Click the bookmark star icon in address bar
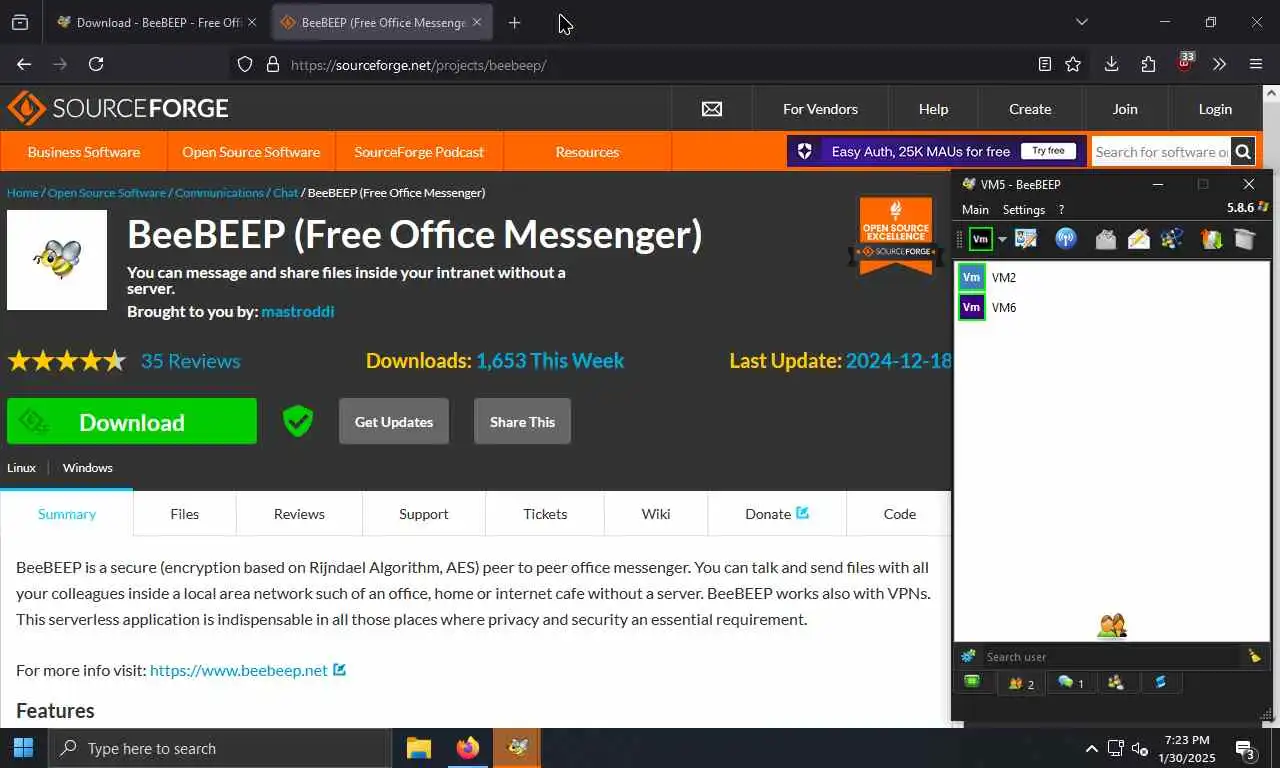The image size is (1280, 768). (x=1073, y=64)
